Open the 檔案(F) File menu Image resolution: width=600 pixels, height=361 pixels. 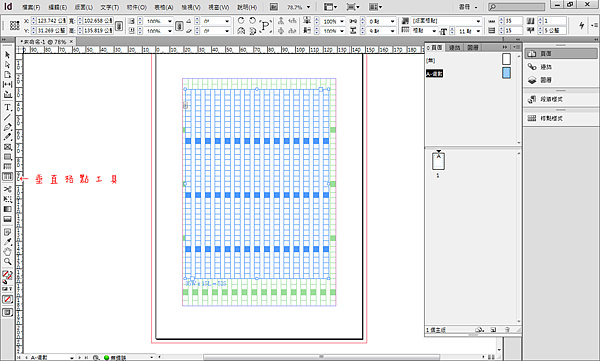pyautogui.click(x=31, y=7)
